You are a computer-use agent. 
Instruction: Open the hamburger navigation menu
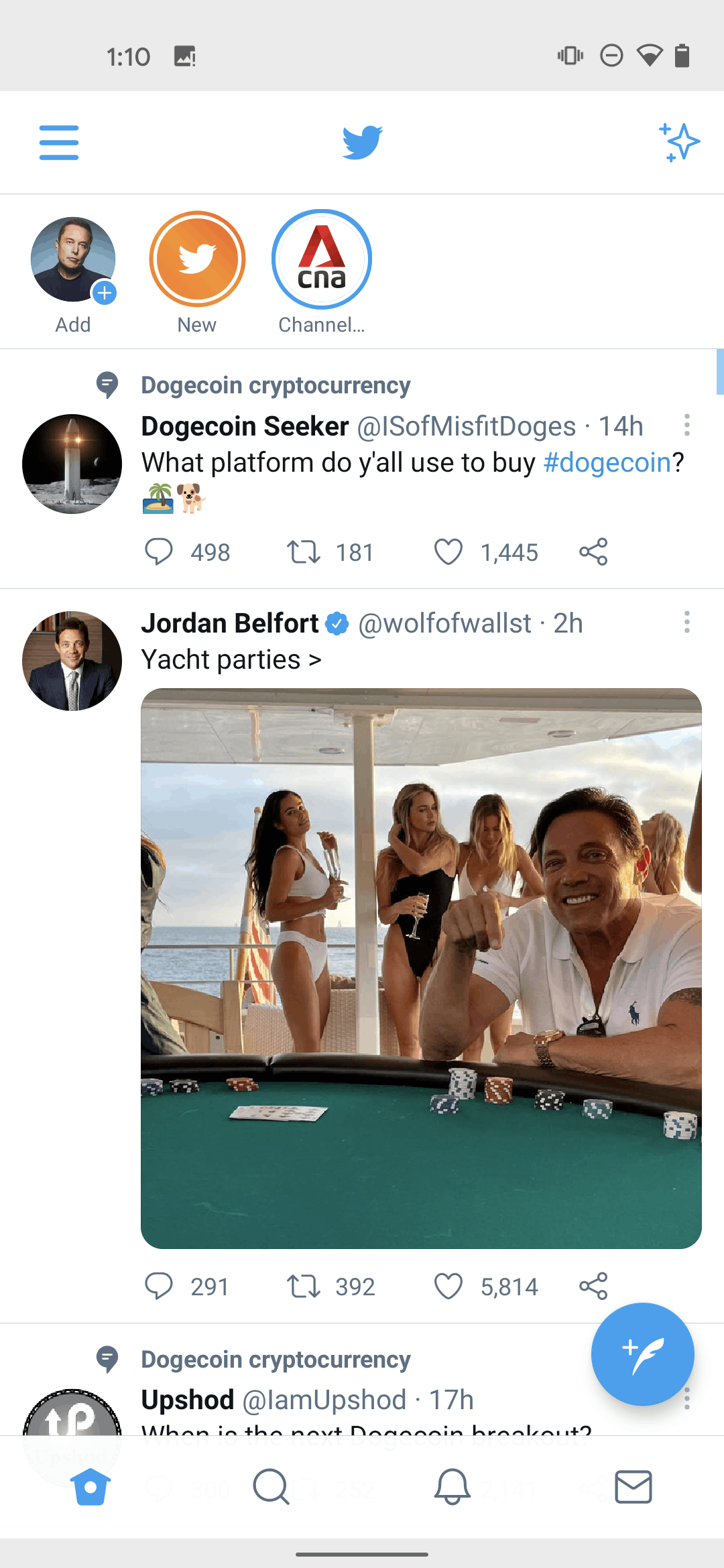pyautogui.click(x=59, y=142)
